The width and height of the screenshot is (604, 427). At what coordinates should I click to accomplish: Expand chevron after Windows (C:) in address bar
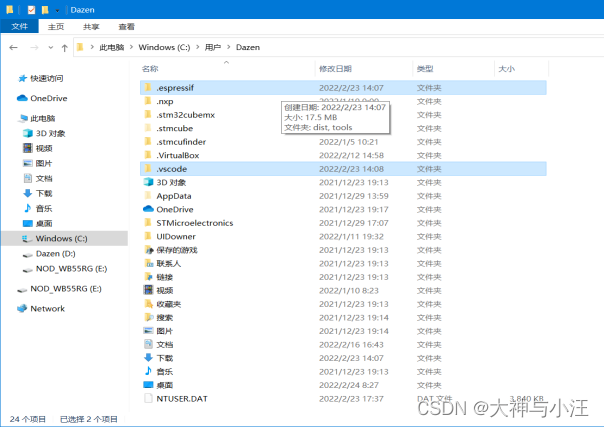[x=198, y=47]
